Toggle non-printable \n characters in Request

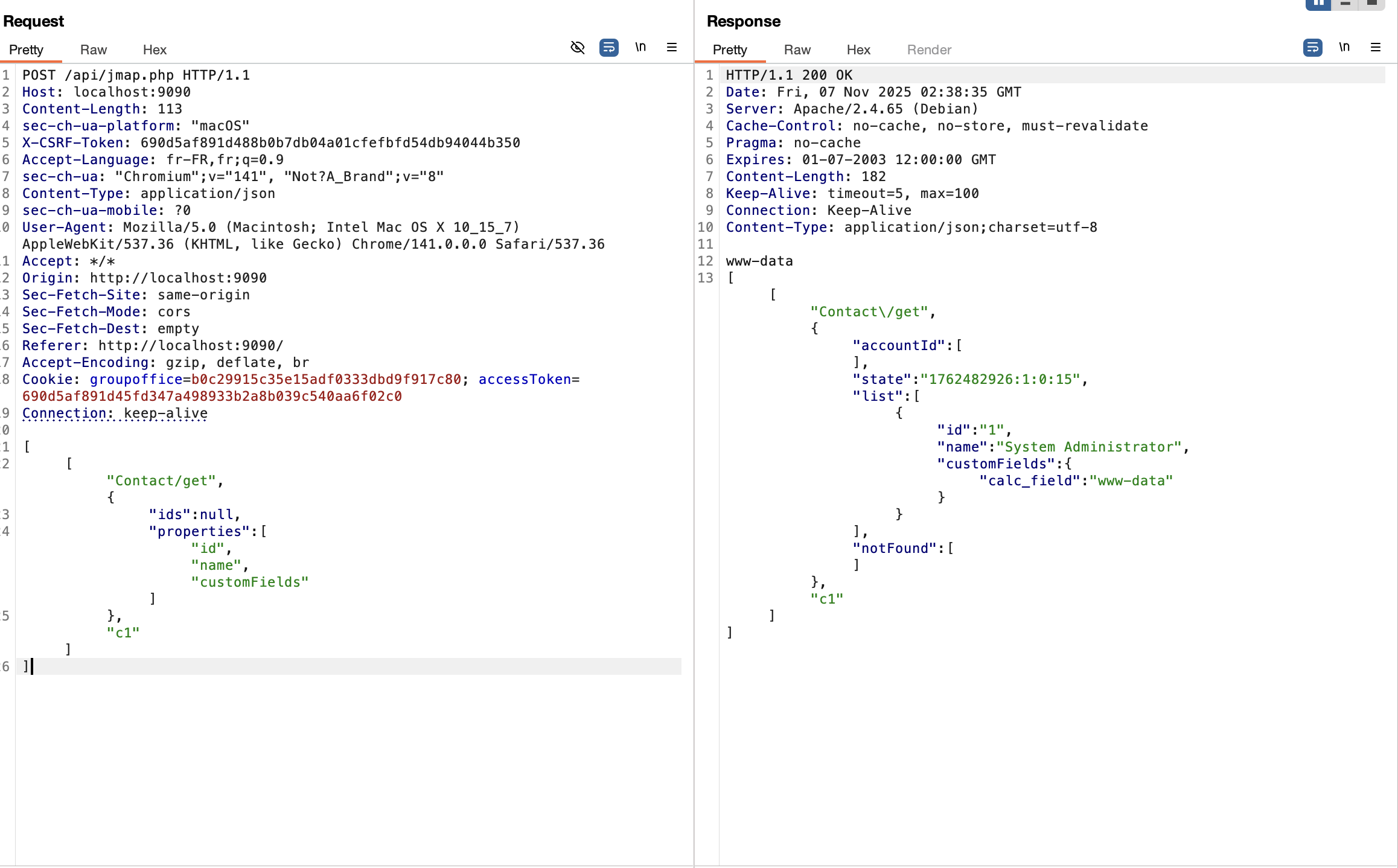(x=640, y=47)
